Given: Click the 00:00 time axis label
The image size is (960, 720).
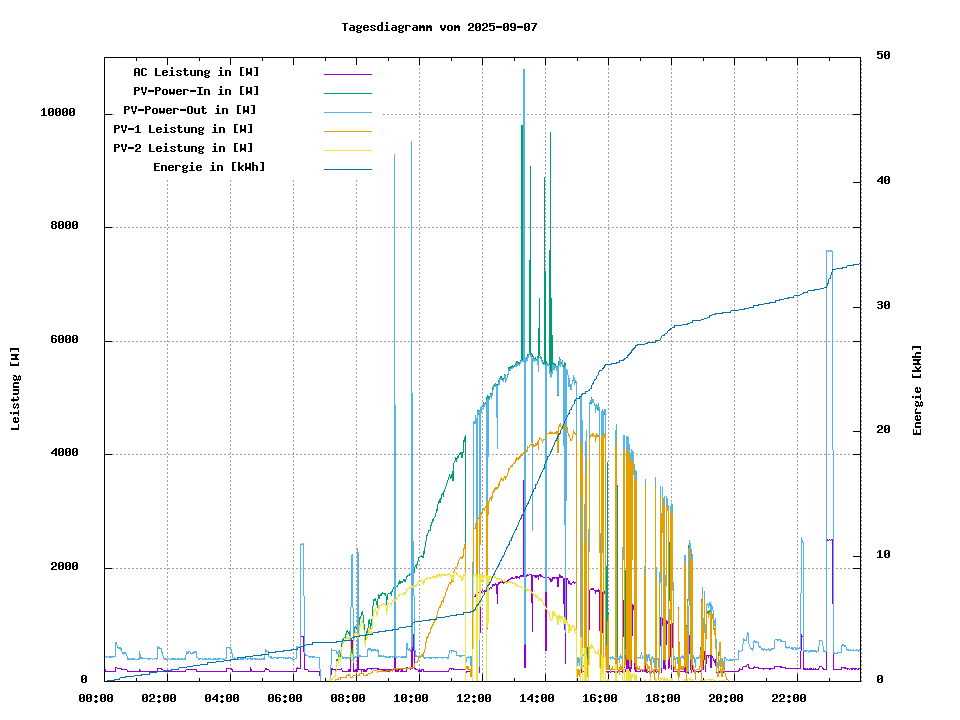Looking at the screenshot, I should pyautogui.click(x=96, y=698).
